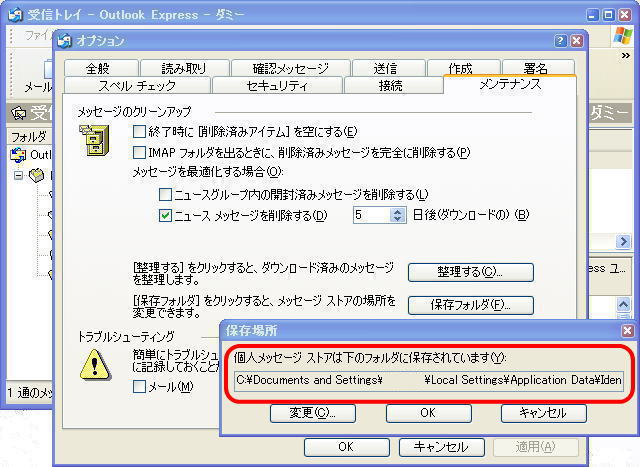Viewport: 640px width, 467px height.
Task: Uncheck ニュース メッセージを削除する checkbox
Action: (x=165, y=215)
